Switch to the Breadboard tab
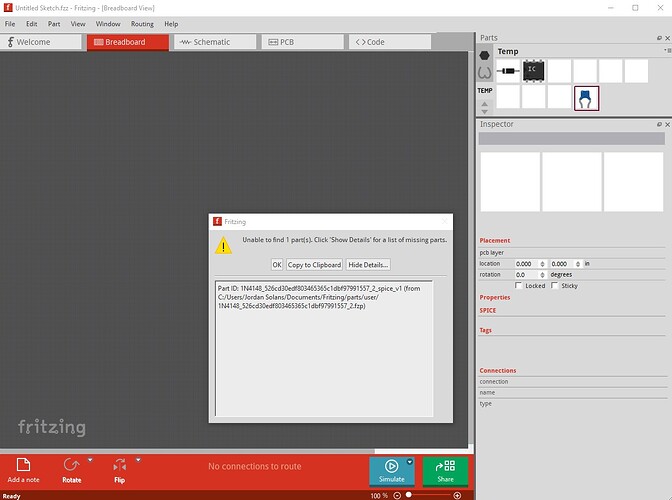This screenshot has width=672, height=500. (x=128, y=42)
